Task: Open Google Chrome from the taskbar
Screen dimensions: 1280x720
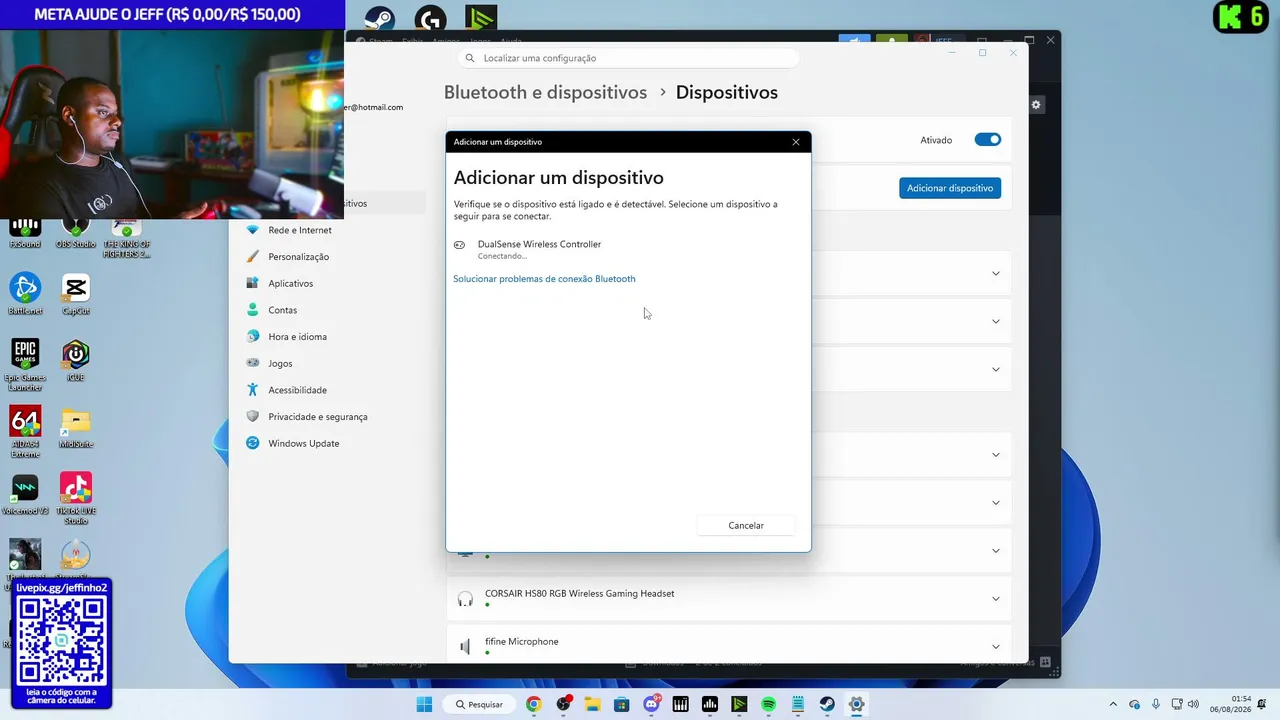Action: pyautogui.click(x=534, y=704)
